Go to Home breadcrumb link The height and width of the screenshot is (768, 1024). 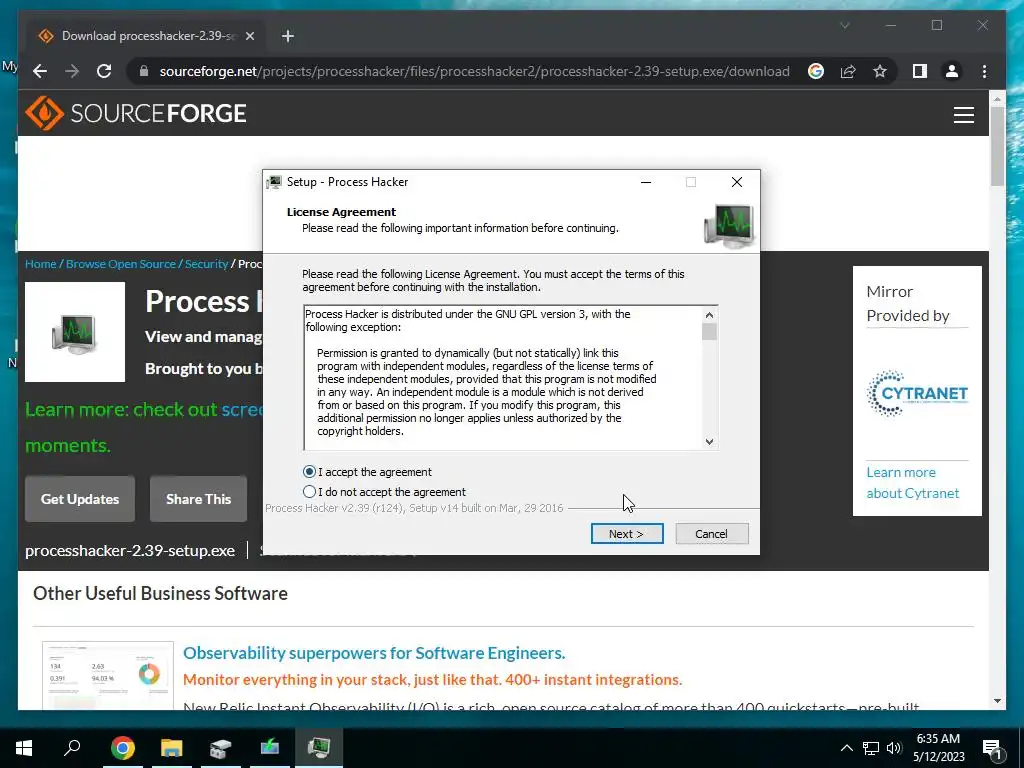pos(40,264)
